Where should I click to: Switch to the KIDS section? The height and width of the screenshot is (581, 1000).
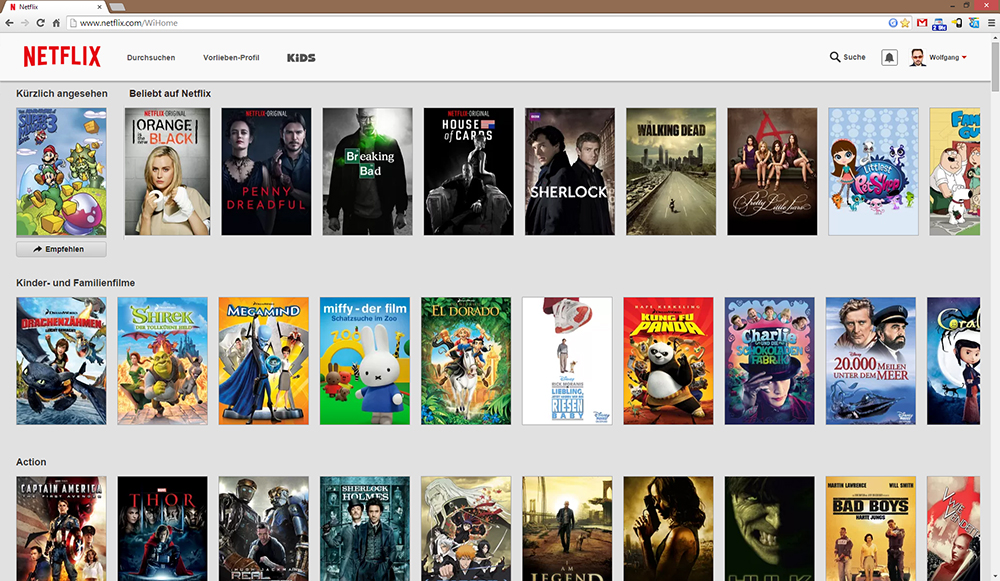301,57
